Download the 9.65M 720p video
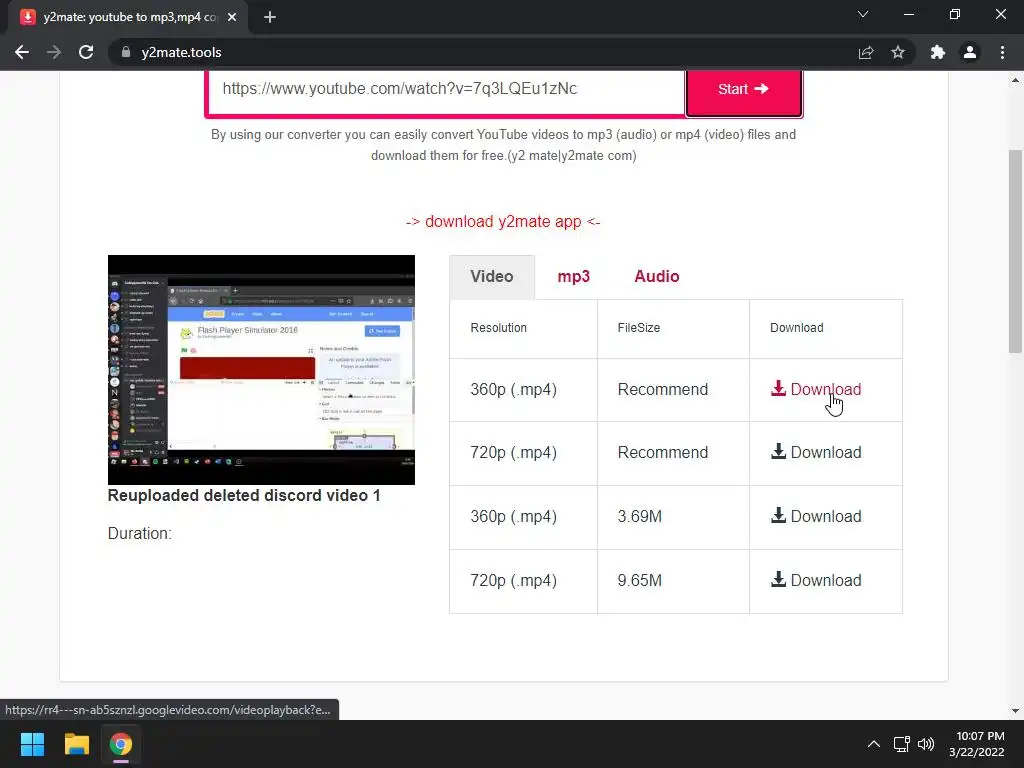Image resolution: width=1024 pixels, height=768 pixels. click(x=816, y=581)
